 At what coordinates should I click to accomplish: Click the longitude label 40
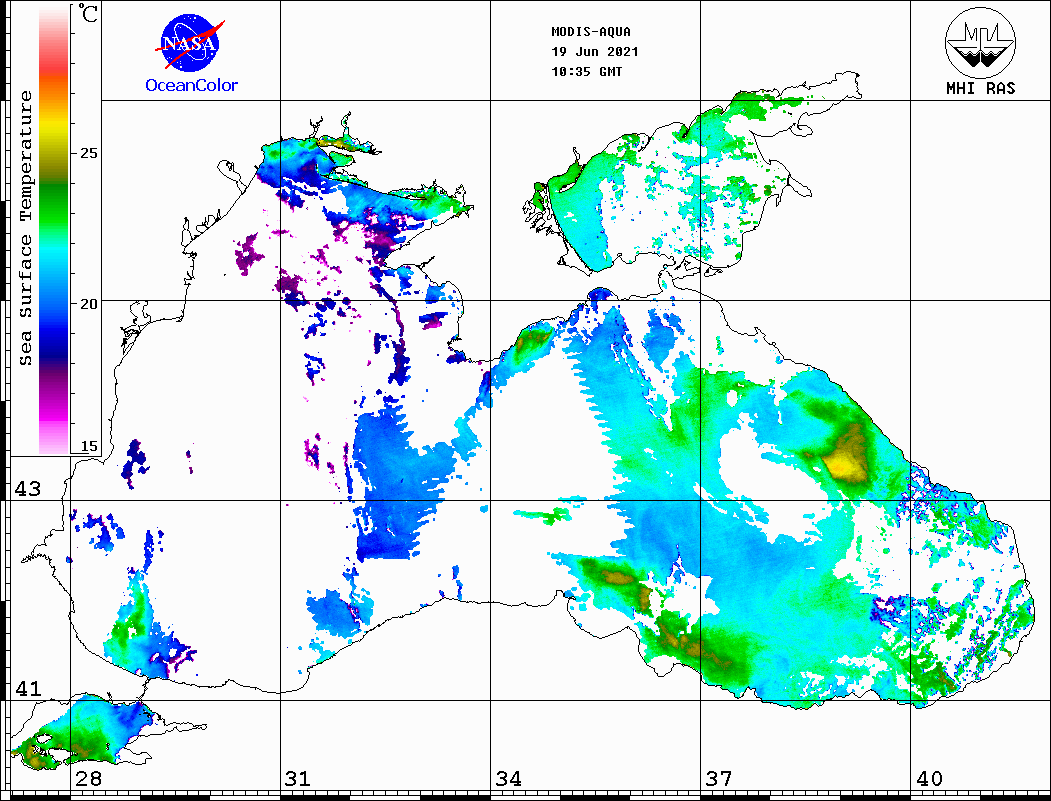pos(929,779)
